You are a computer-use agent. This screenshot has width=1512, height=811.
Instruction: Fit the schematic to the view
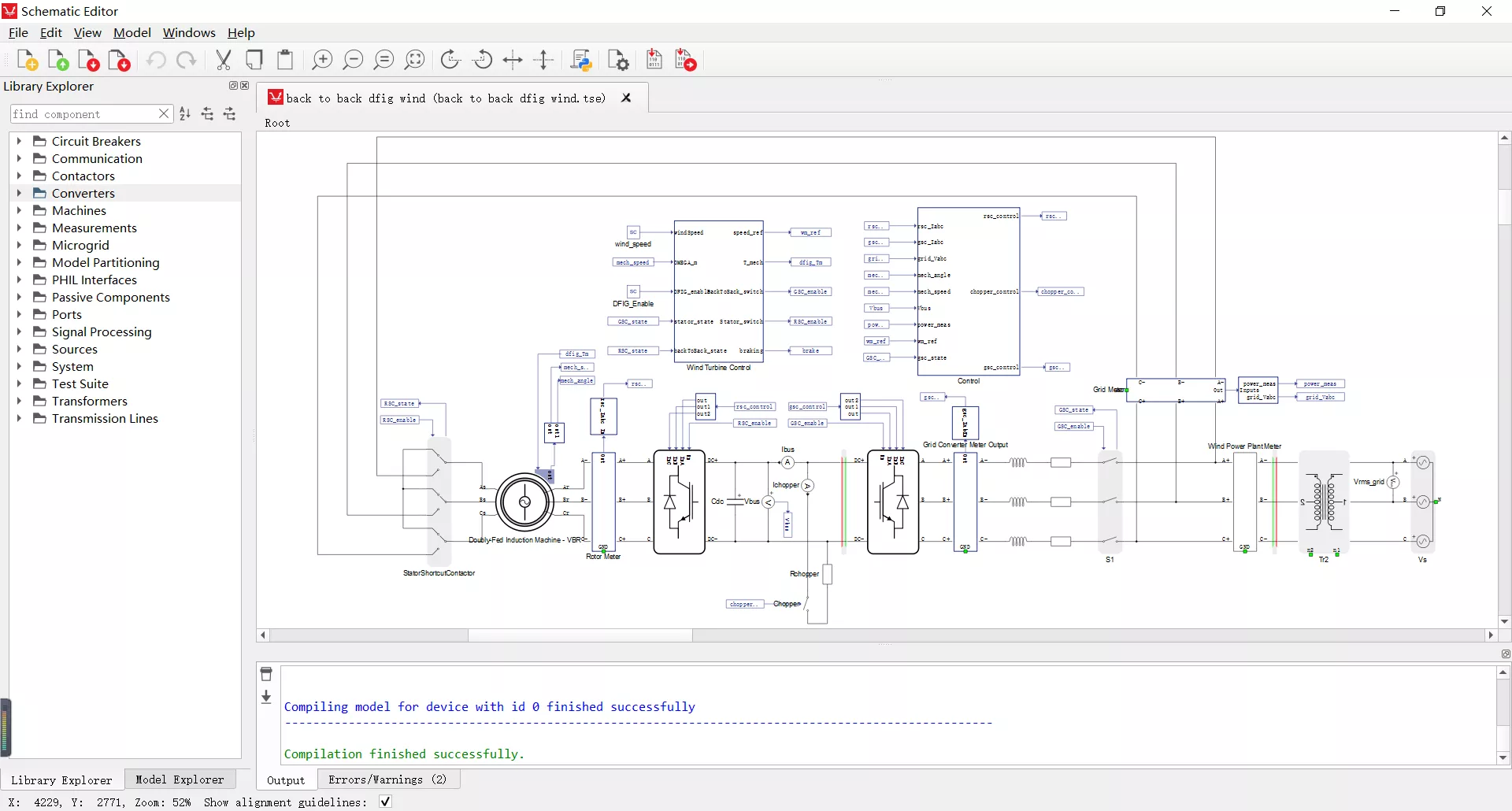coord(414,61)
